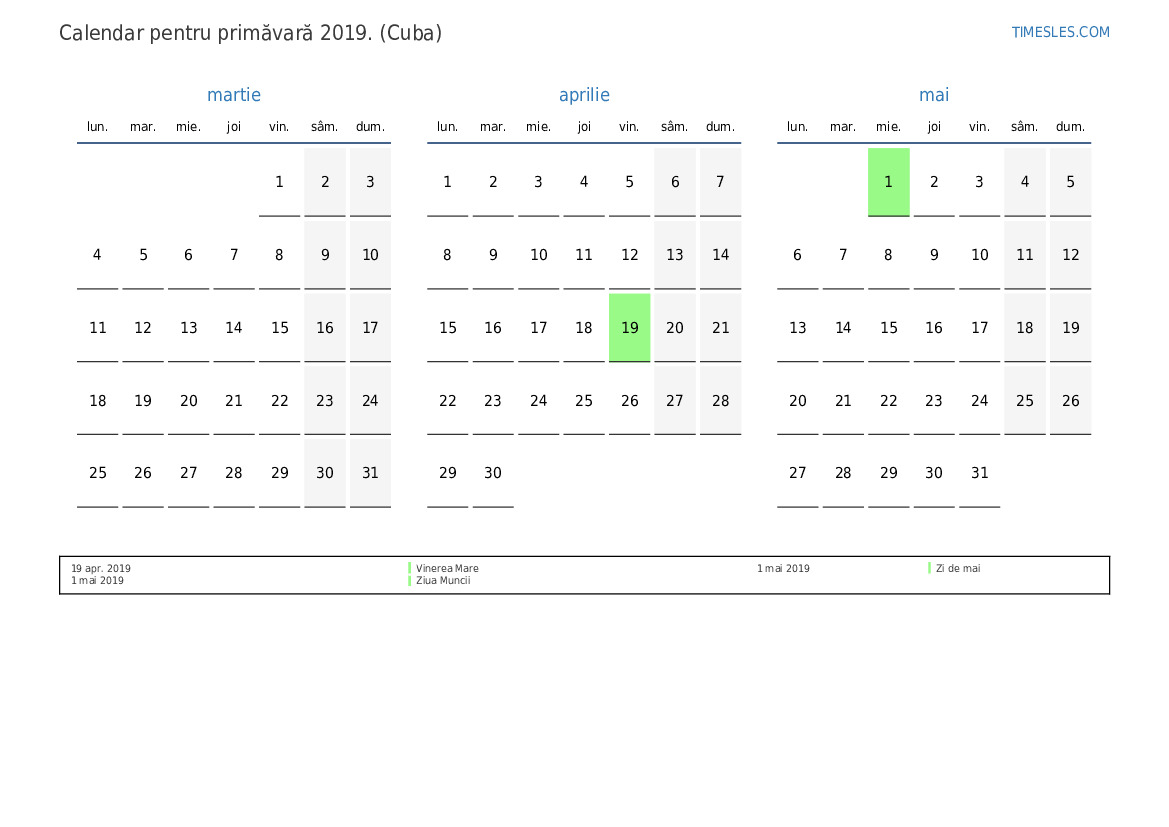Click '19 apr. 2019' legend date
This screenshot has width=1169, height=827.
101,568
